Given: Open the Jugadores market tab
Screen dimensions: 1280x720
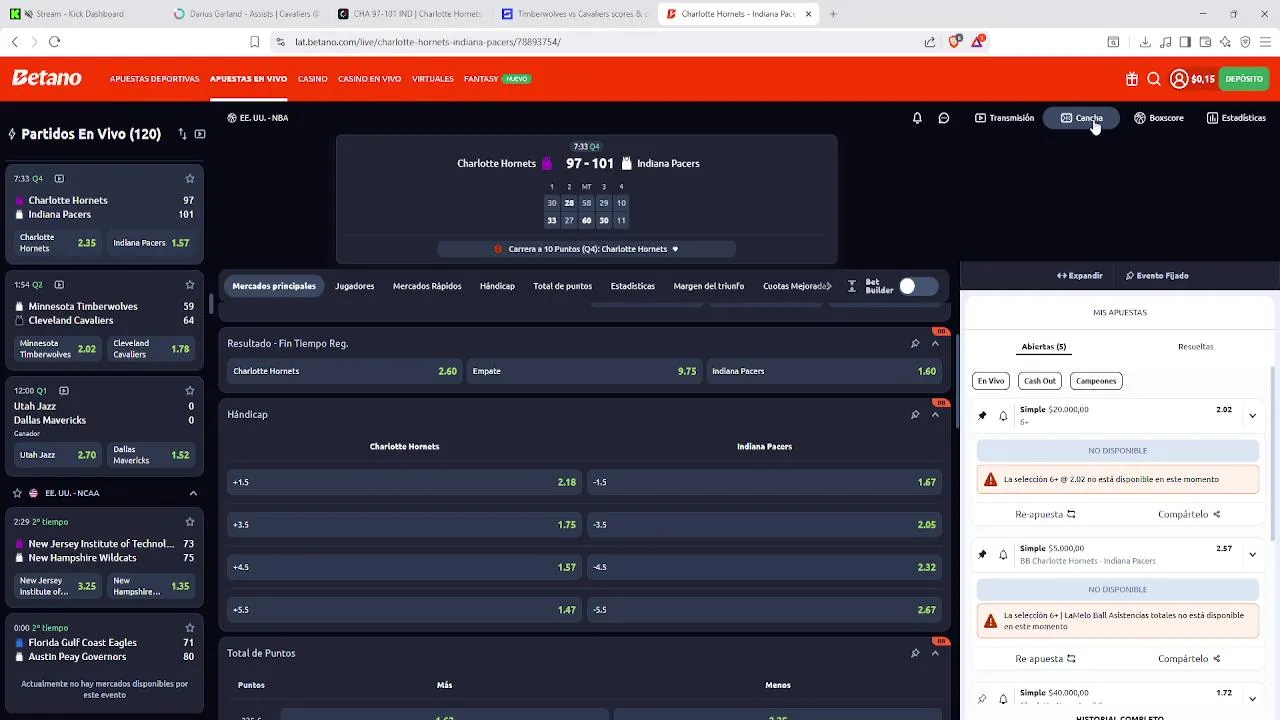Looking at the screenshot, I should point(354,286).
